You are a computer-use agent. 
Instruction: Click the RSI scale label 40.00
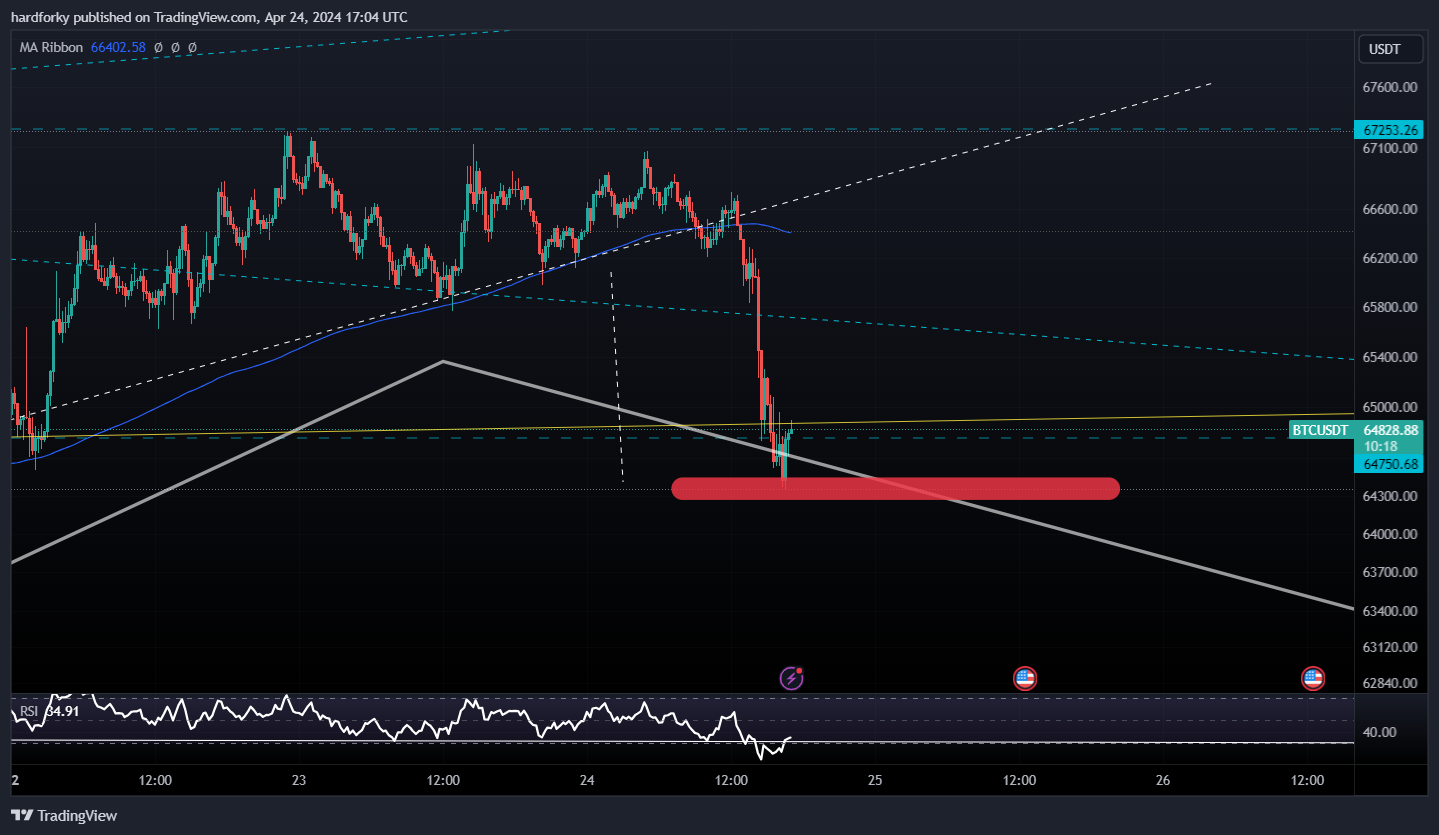[1380, 732]
